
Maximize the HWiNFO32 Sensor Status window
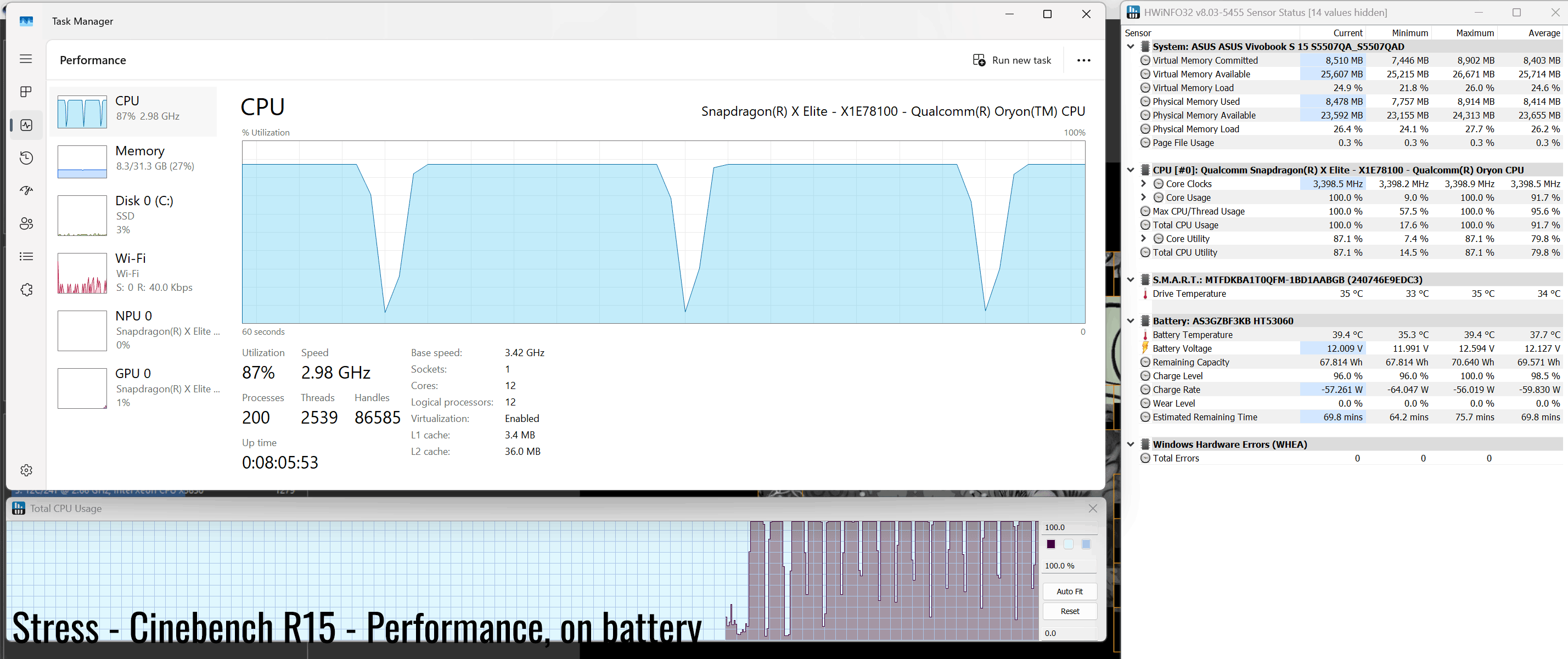click(1516, 12)
